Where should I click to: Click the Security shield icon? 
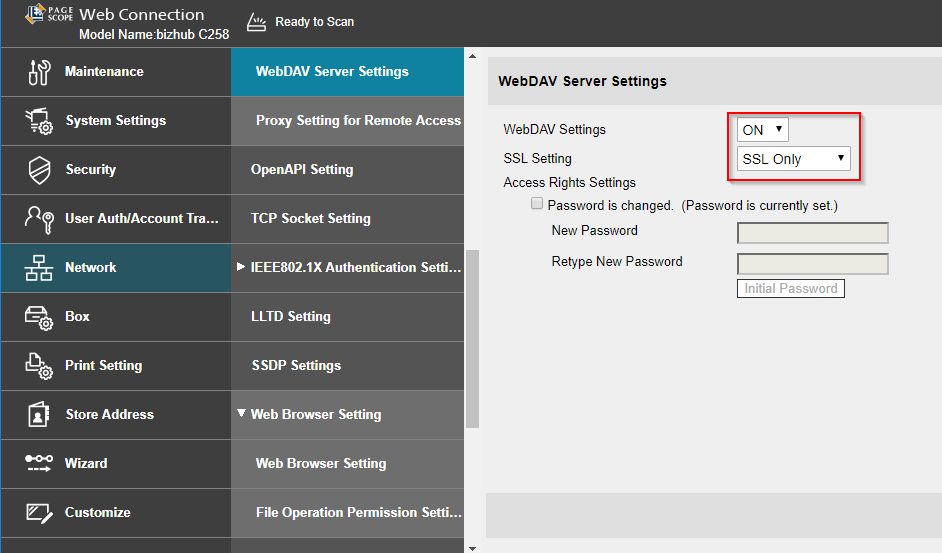(39, 170)
